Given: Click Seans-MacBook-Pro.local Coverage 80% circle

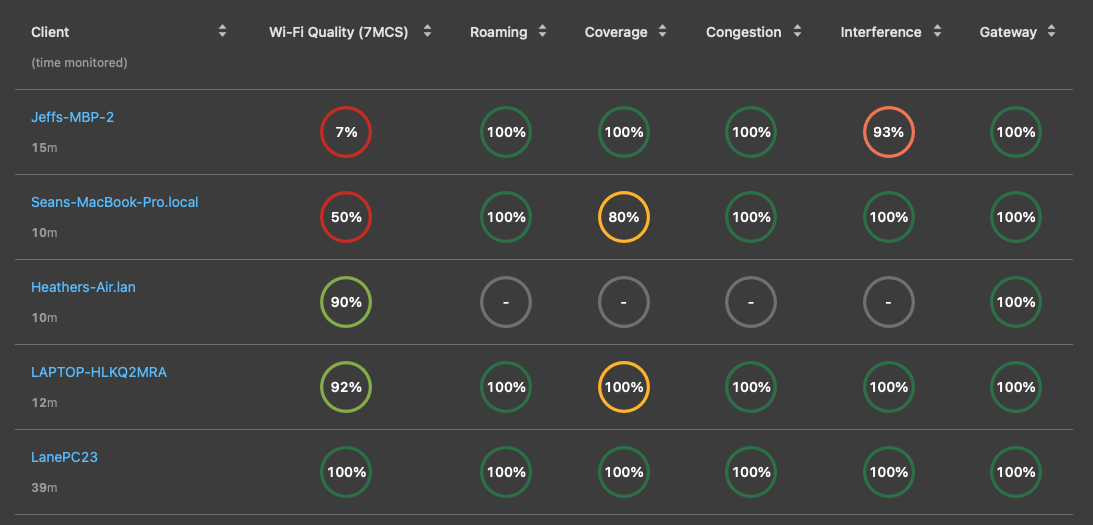Looking at the screenshot, I should (623, 217).
